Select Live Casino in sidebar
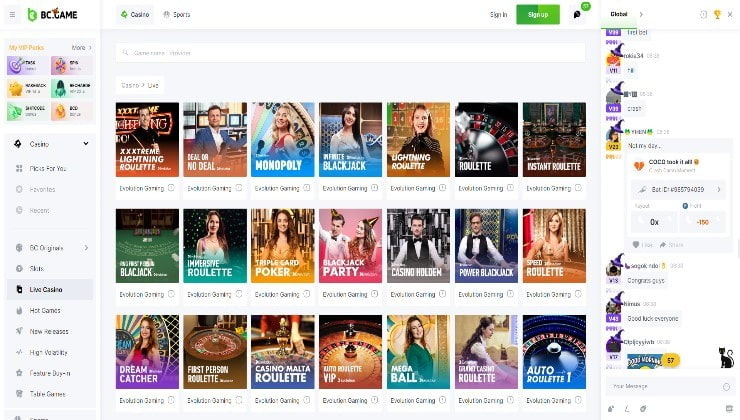Screen dimensions: 740x420 click(x=50, y=289)
